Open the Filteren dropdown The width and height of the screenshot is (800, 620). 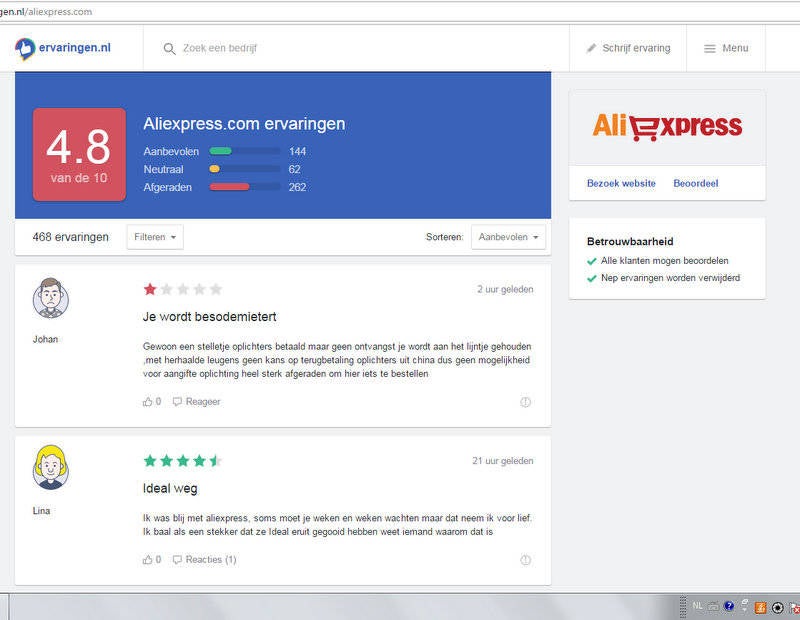click(x=155, y=237)
